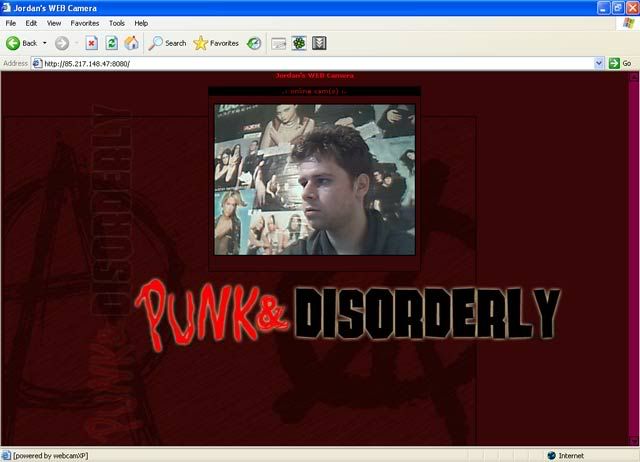Open the History toolbar icon

[254, 43]
